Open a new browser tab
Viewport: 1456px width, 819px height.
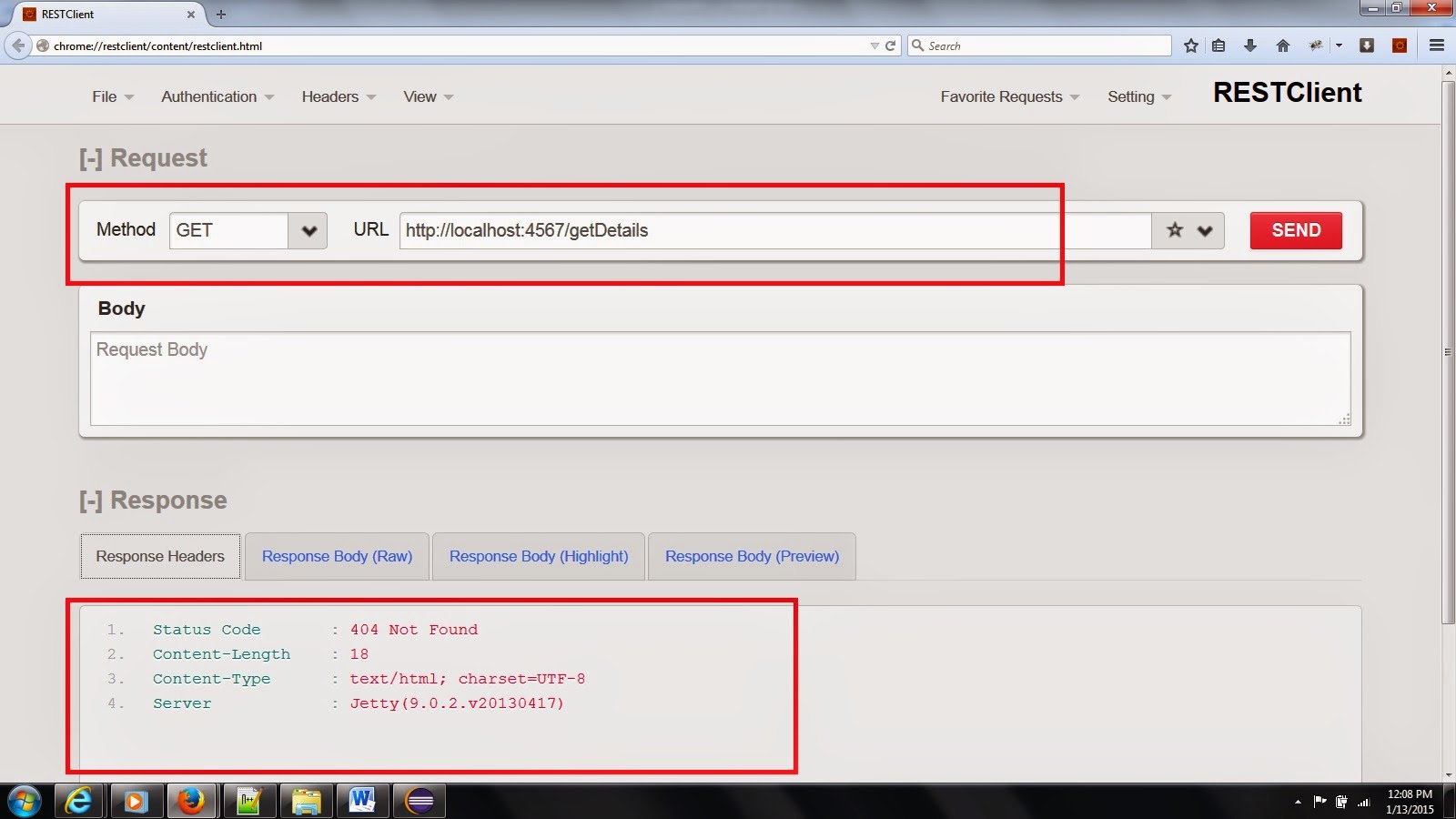(221, 15)
